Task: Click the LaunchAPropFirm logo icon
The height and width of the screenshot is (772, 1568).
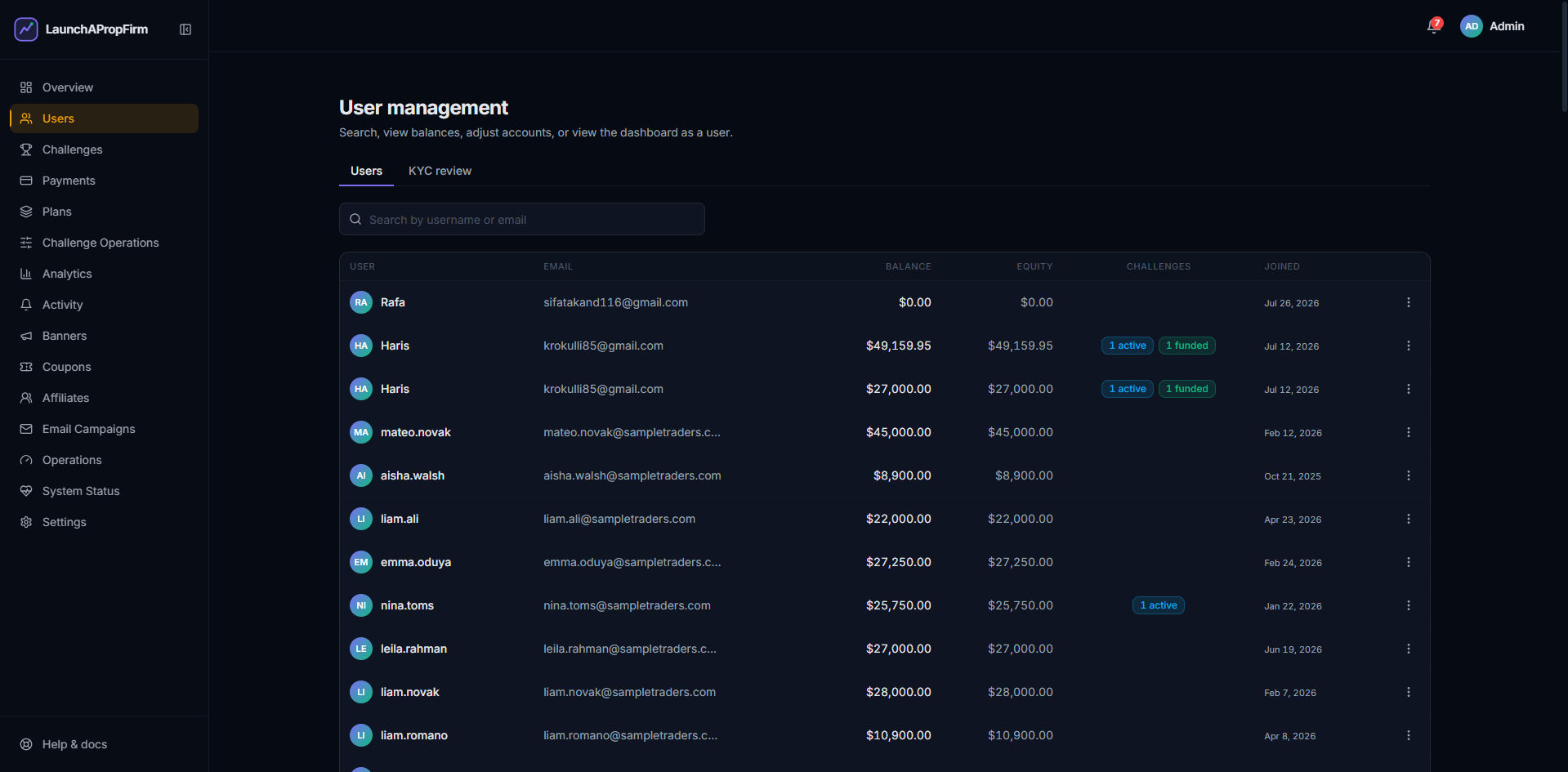Action: (x=26, y=29)
